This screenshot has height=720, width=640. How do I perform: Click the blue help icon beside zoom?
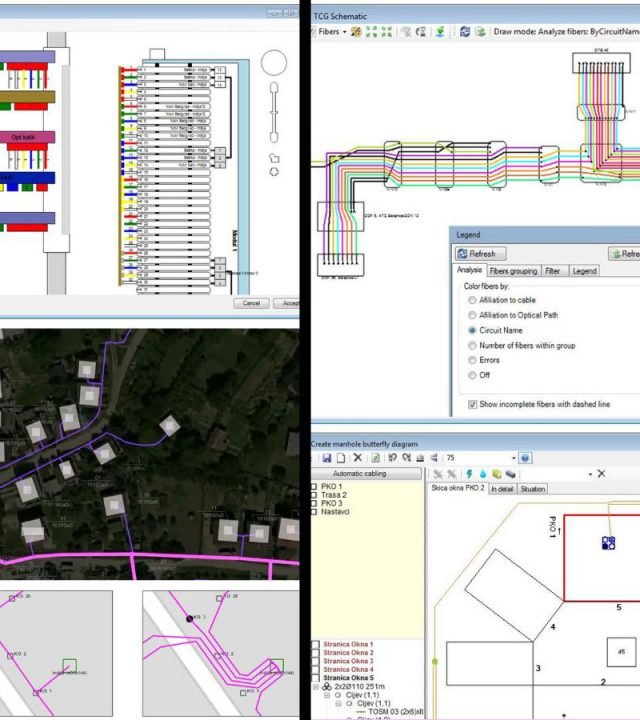tap(525, 458)
